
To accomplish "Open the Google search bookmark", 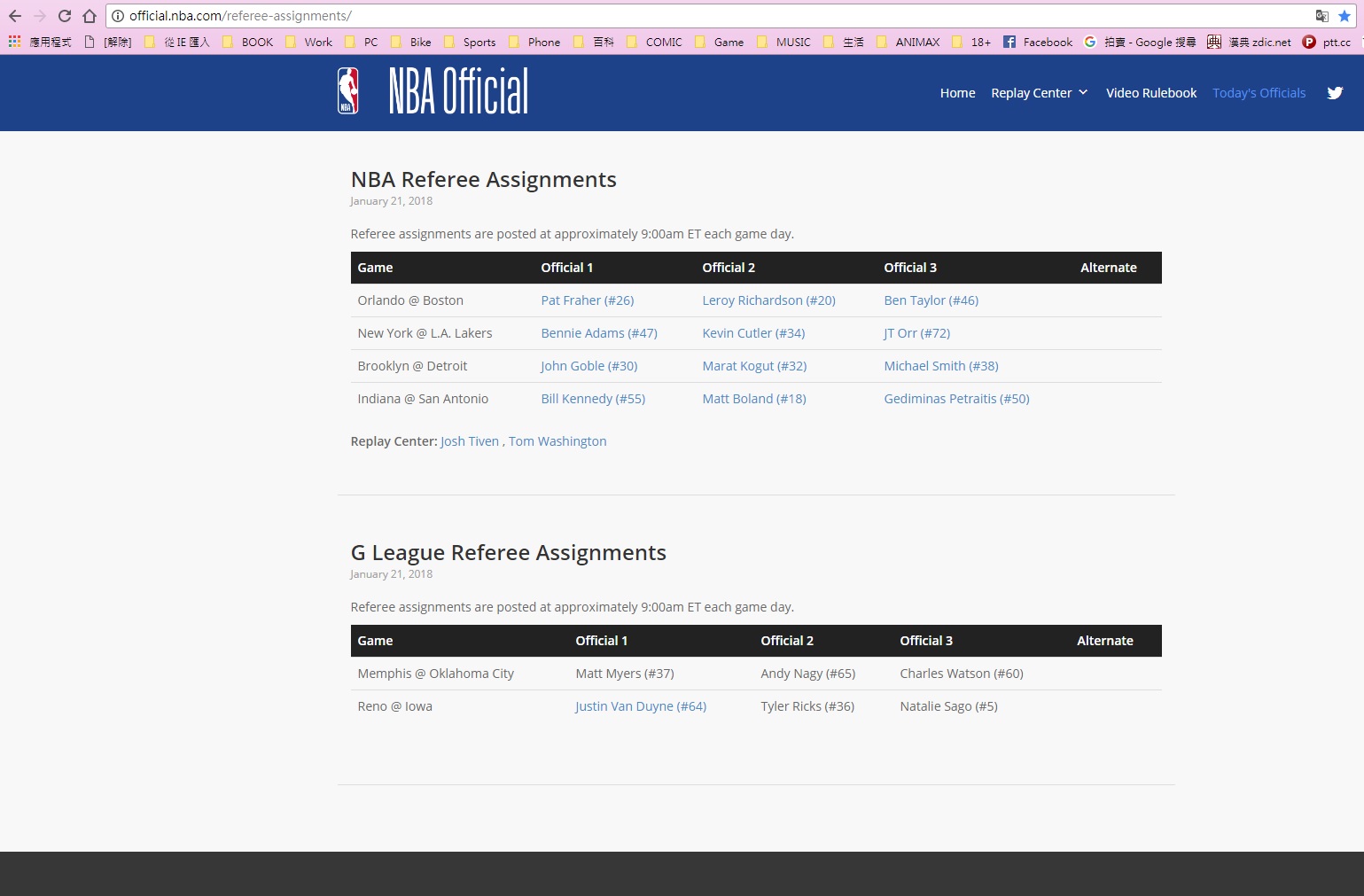I will coord(1140,42).
